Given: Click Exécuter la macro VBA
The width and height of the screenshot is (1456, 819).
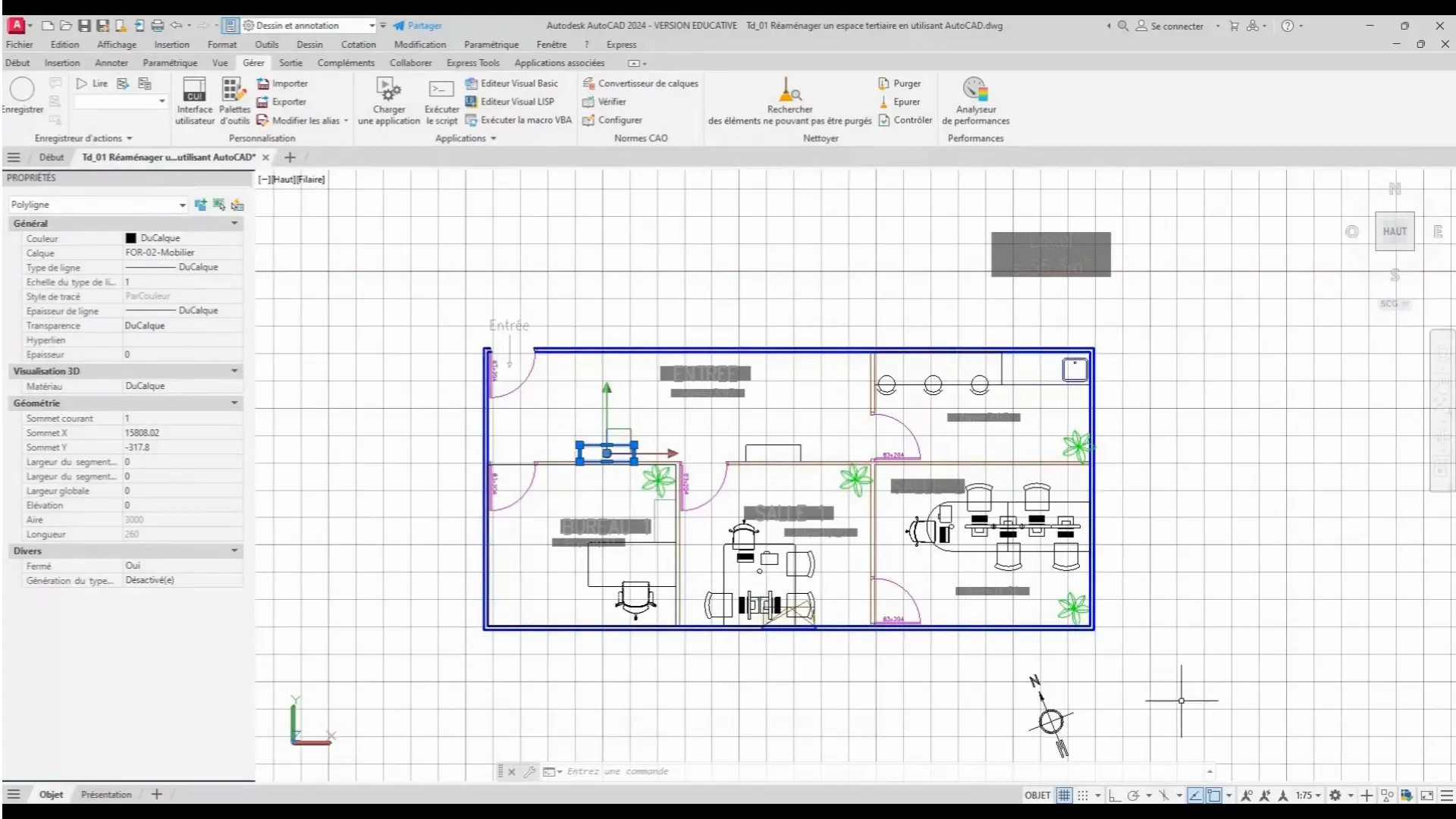Looking at the screenshot, I should pyautogui.click(x=518, y=120).
